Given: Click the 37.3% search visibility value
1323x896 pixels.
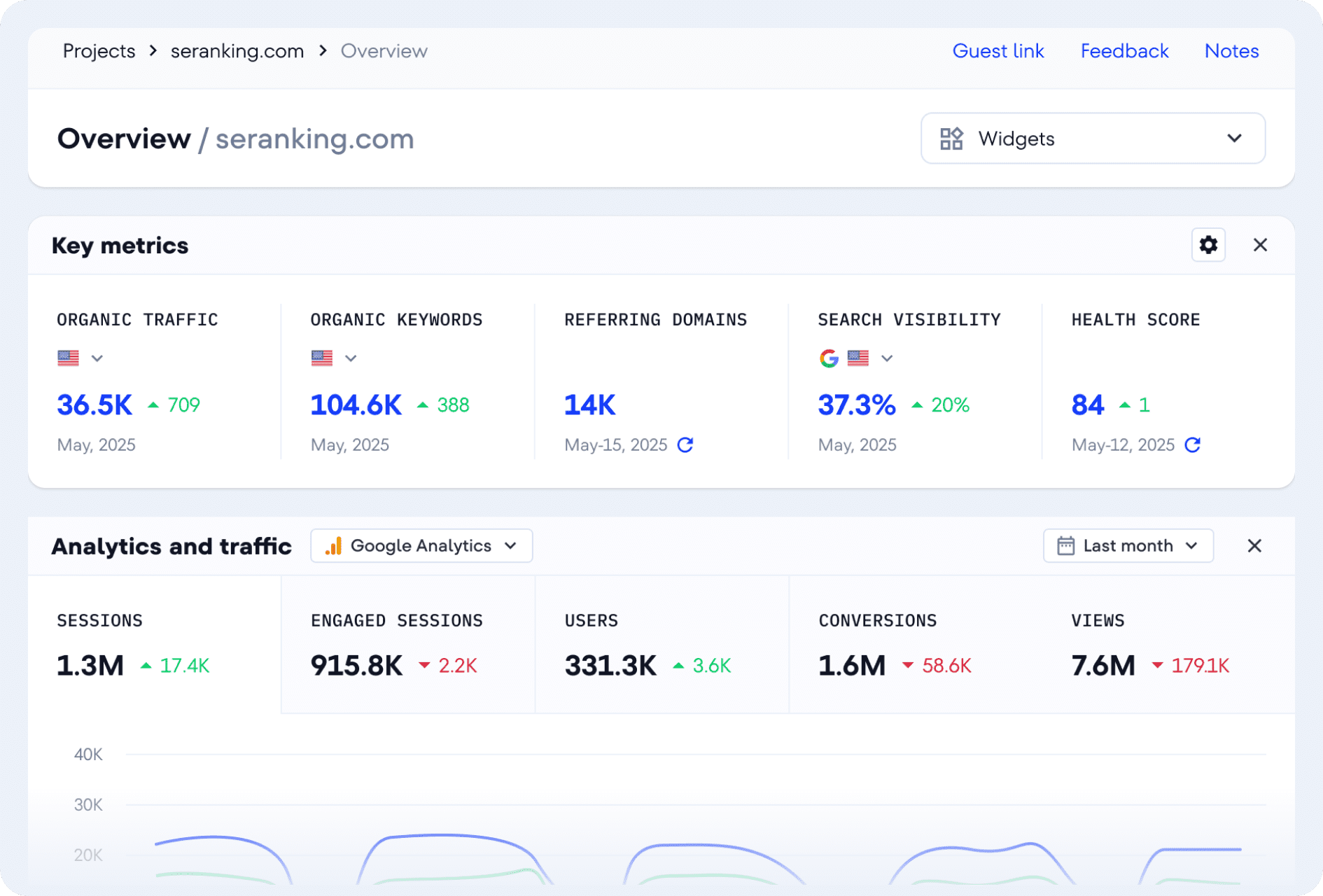Looking at the screenshot, I should click(857, 405).
